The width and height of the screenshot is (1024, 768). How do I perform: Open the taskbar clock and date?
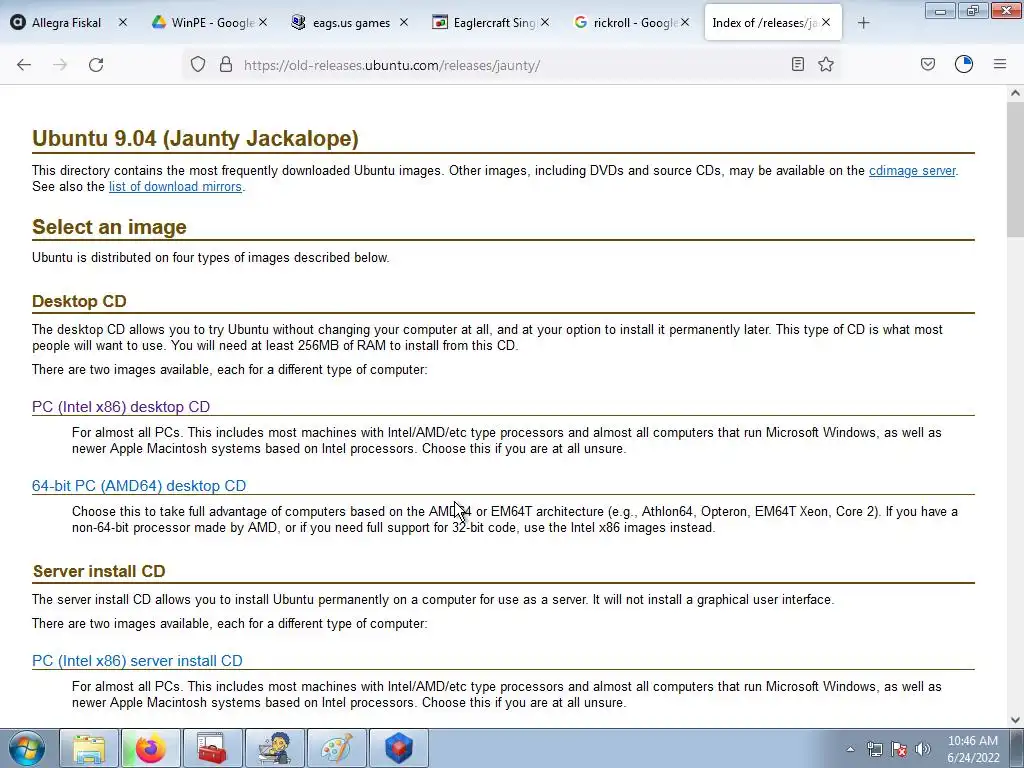click(973, 749)
